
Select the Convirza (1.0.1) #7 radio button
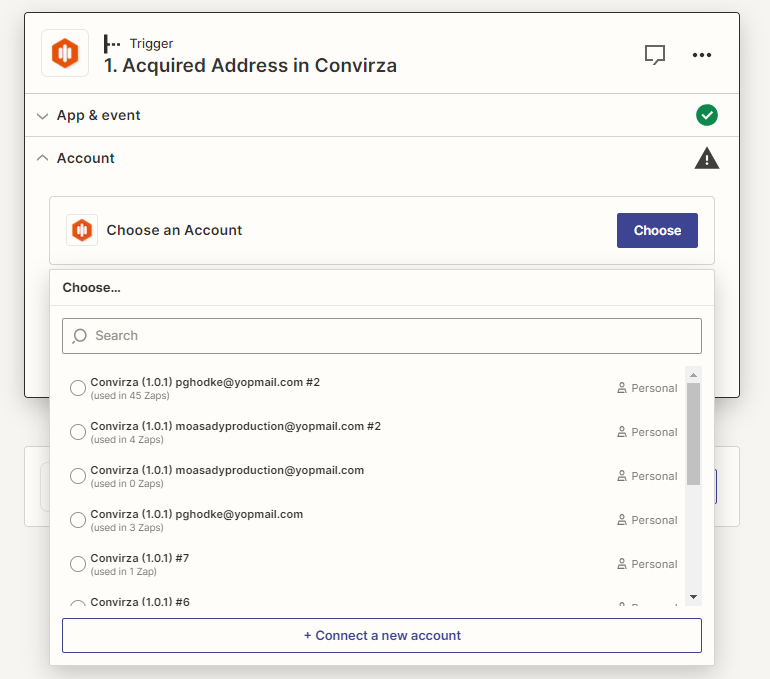[x=78, y=564]
